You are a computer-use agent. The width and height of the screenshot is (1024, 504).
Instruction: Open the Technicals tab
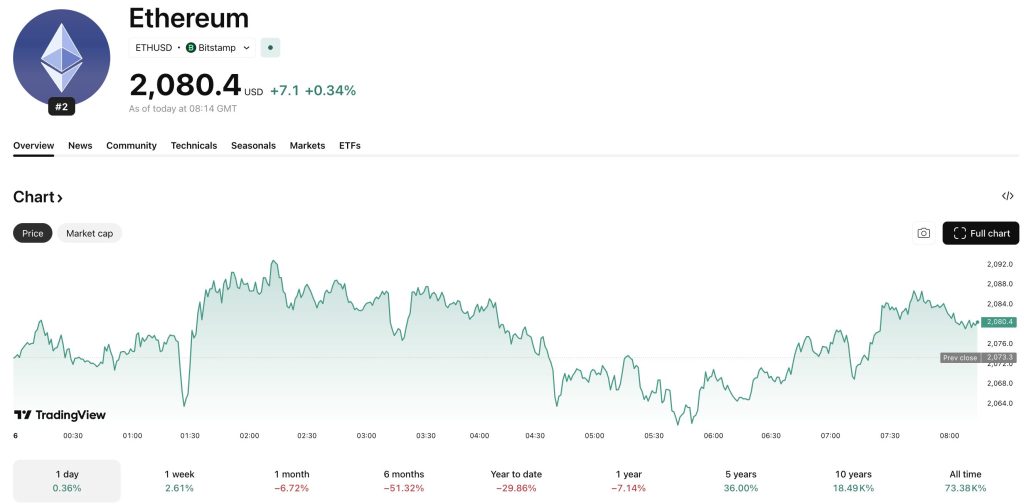tap(194, 146)
